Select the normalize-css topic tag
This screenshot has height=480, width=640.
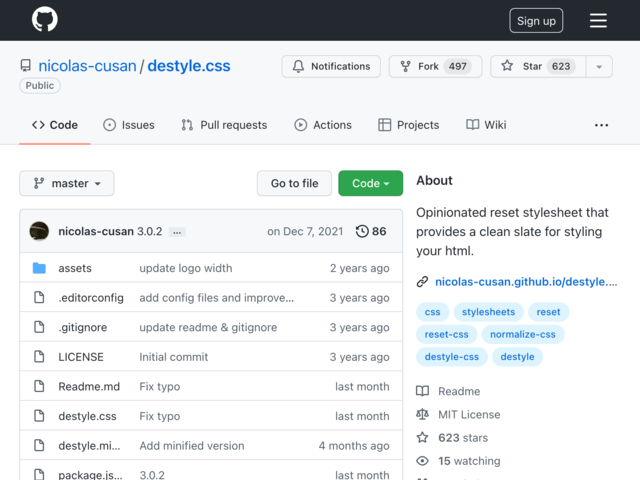click(x=523, y=334)
